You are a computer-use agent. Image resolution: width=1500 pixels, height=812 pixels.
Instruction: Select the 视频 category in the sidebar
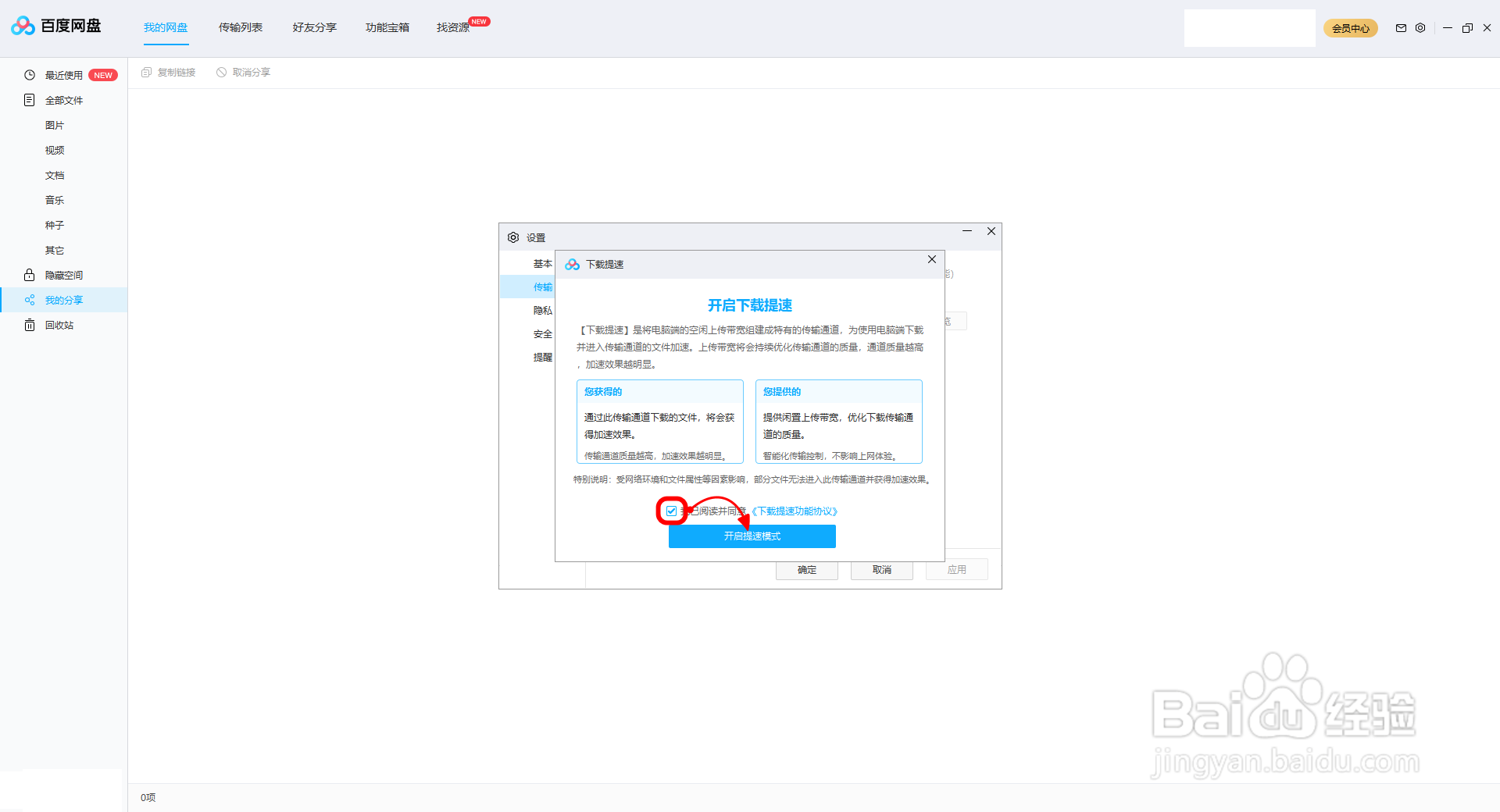pos(55,150)
